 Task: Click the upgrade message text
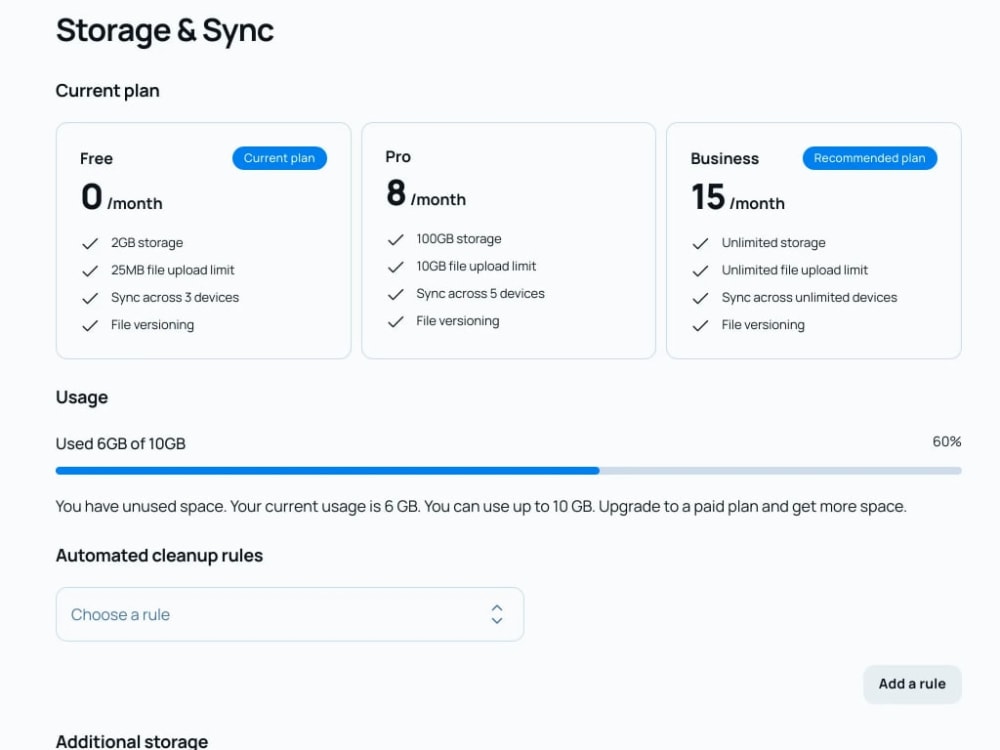click(x=480, y=506)
